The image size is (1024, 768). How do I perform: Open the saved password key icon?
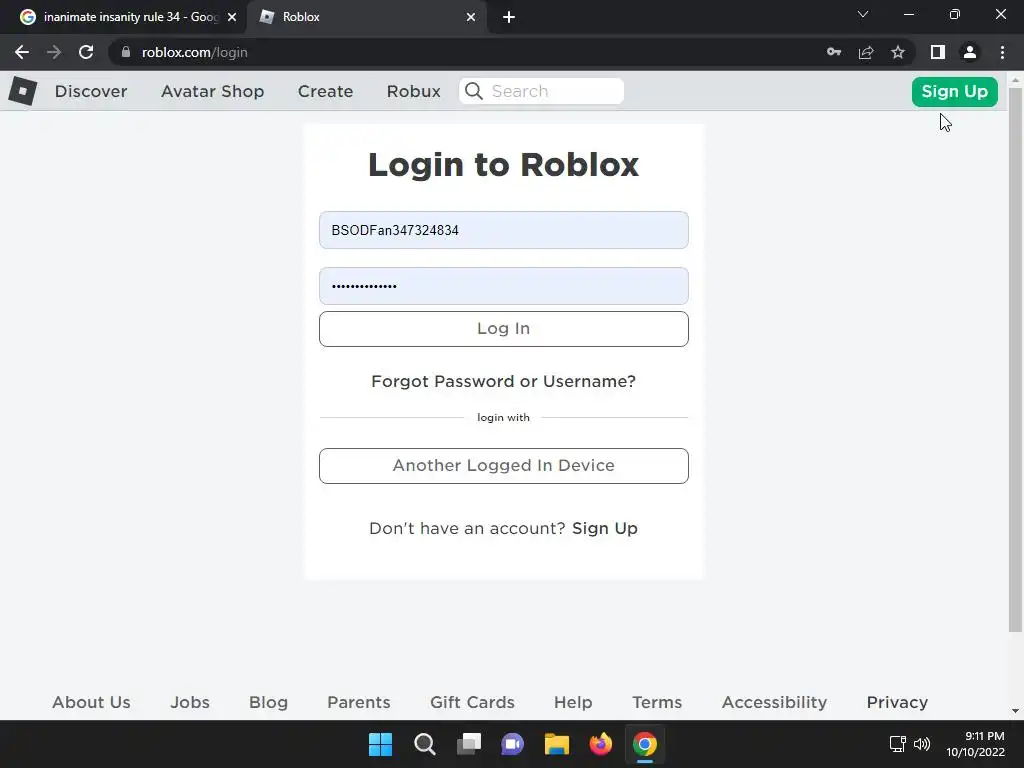click(834, 52)
